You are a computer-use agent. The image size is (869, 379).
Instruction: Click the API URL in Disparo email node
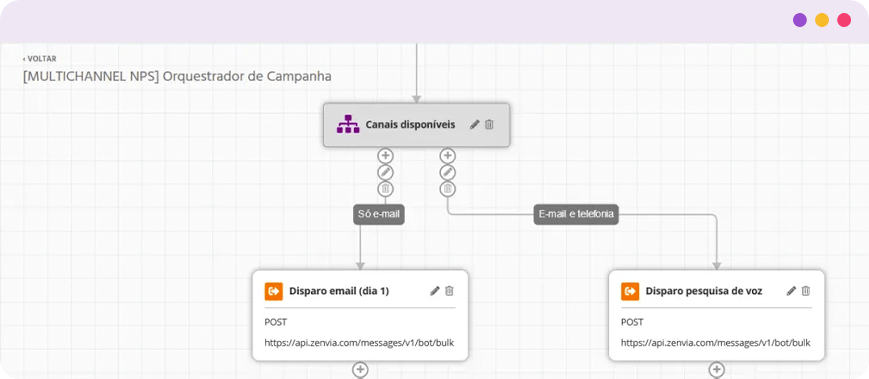pyautogui.click(x=359, y=343)
